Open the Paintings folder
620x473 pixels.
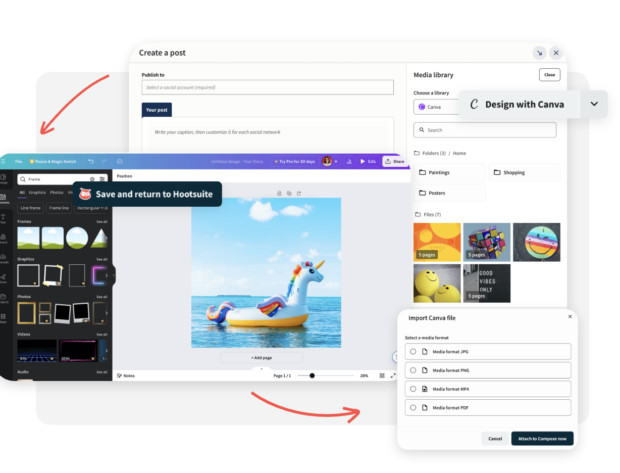449,172
